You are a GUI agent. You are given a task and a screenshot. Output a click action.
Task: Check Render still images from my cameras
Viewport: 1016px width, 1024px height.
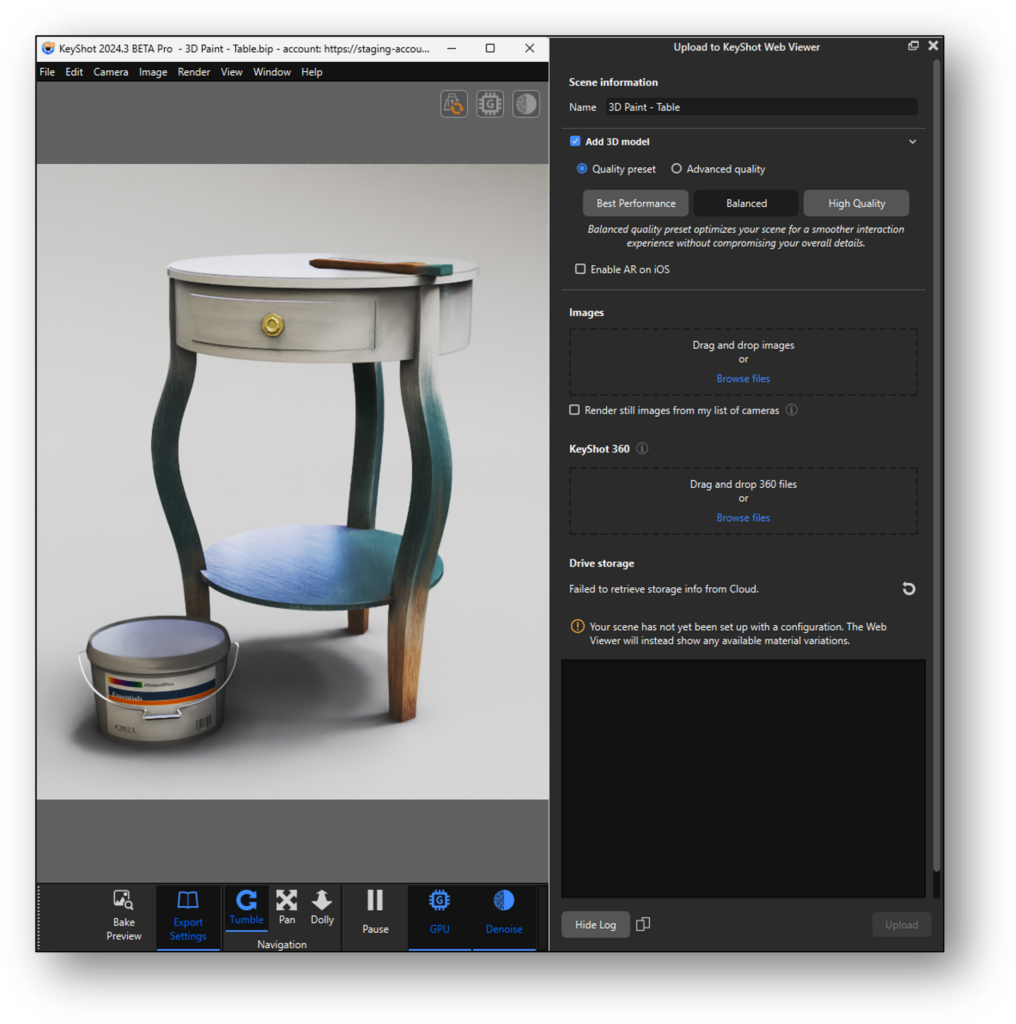[x=575, y=409]
